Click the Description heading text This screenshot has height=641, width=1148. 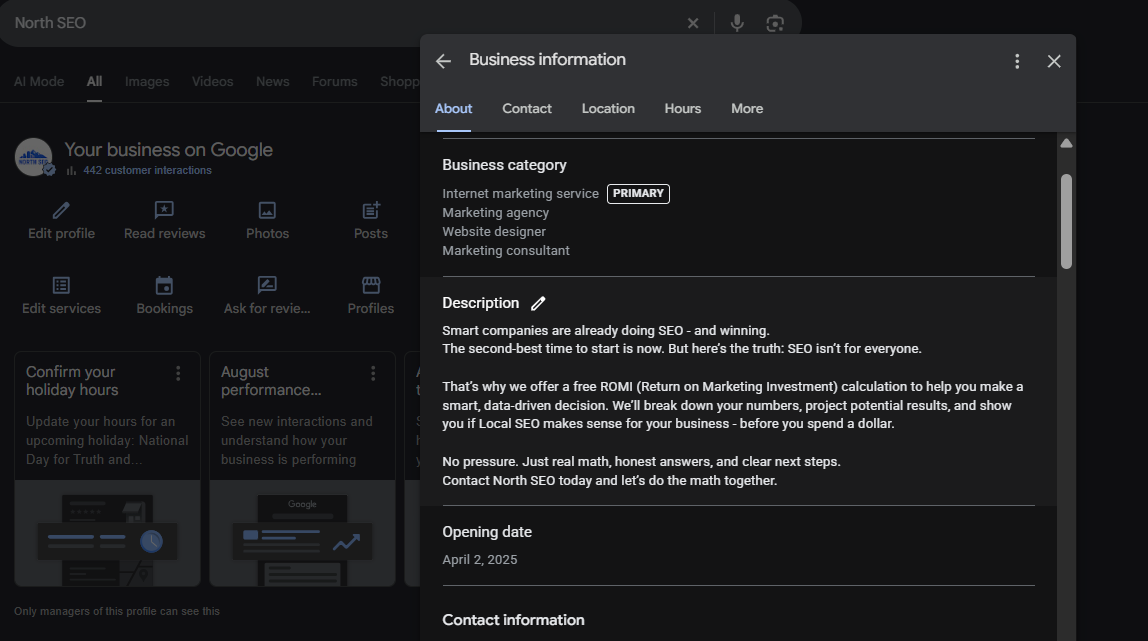pos(480,303)
